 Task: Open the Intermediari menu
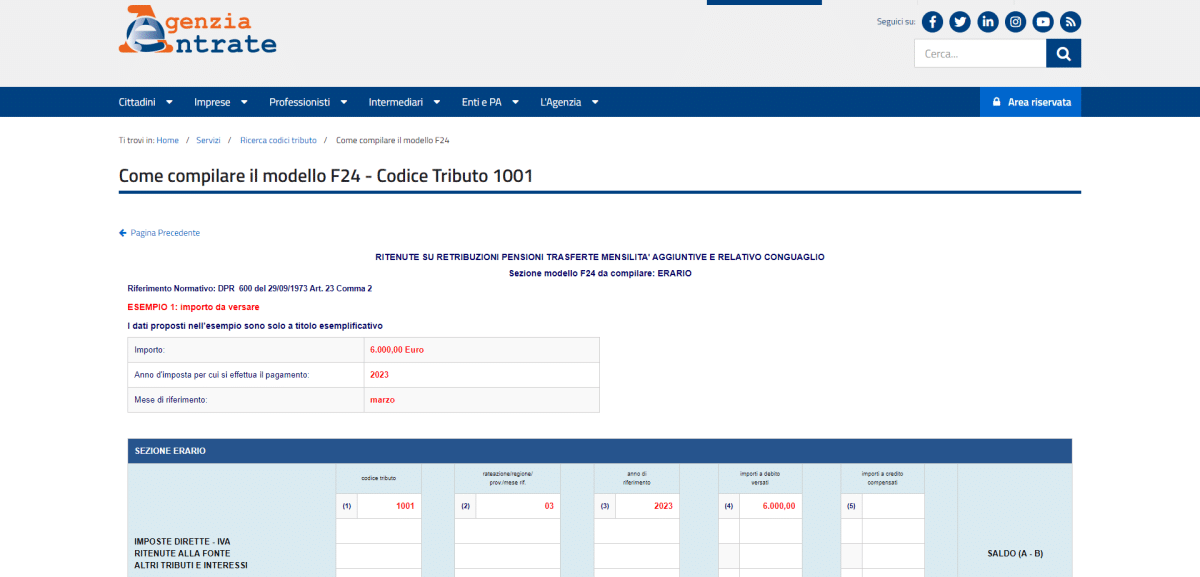403,102
